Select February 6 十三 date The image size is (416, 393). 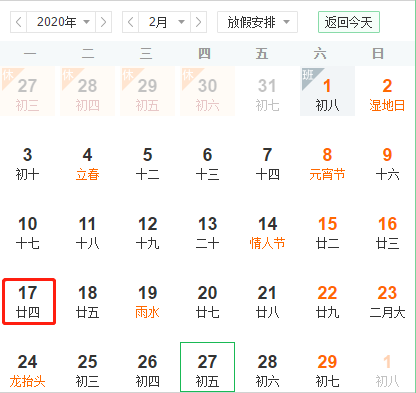coord(207,164)
